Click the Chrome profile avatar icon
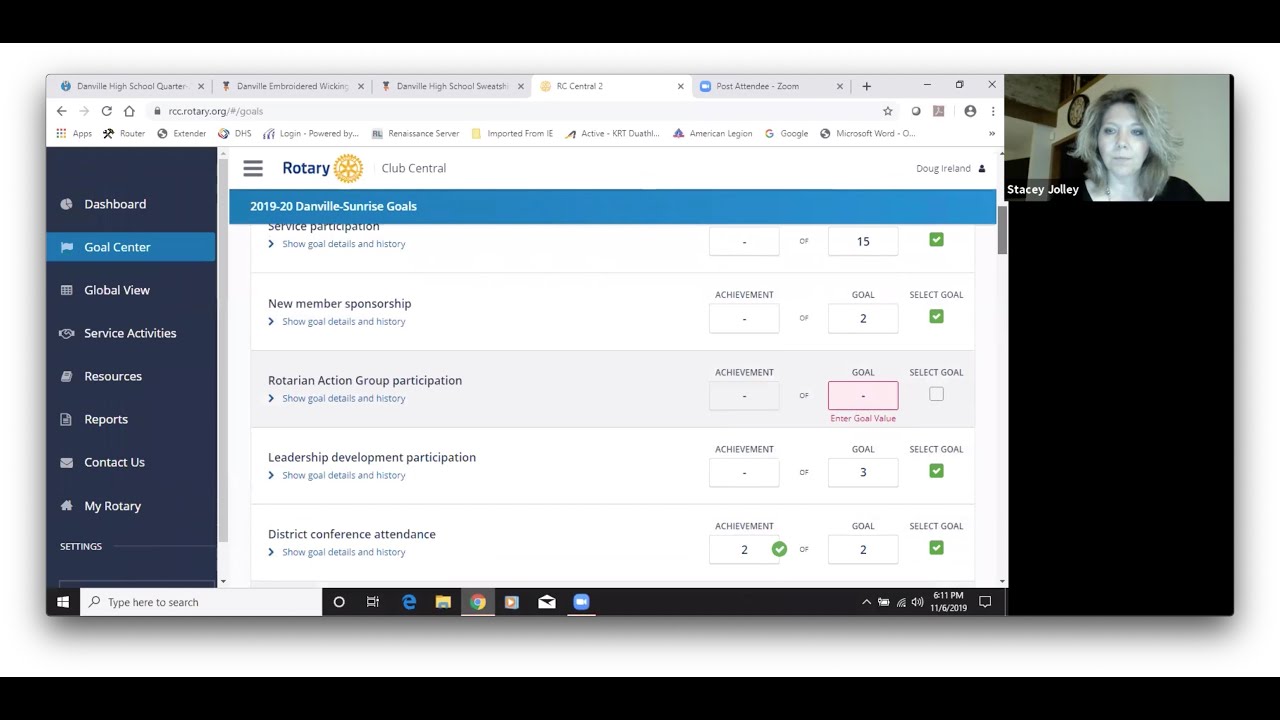Screen dimensions: 1280x720 click(970, 111)
